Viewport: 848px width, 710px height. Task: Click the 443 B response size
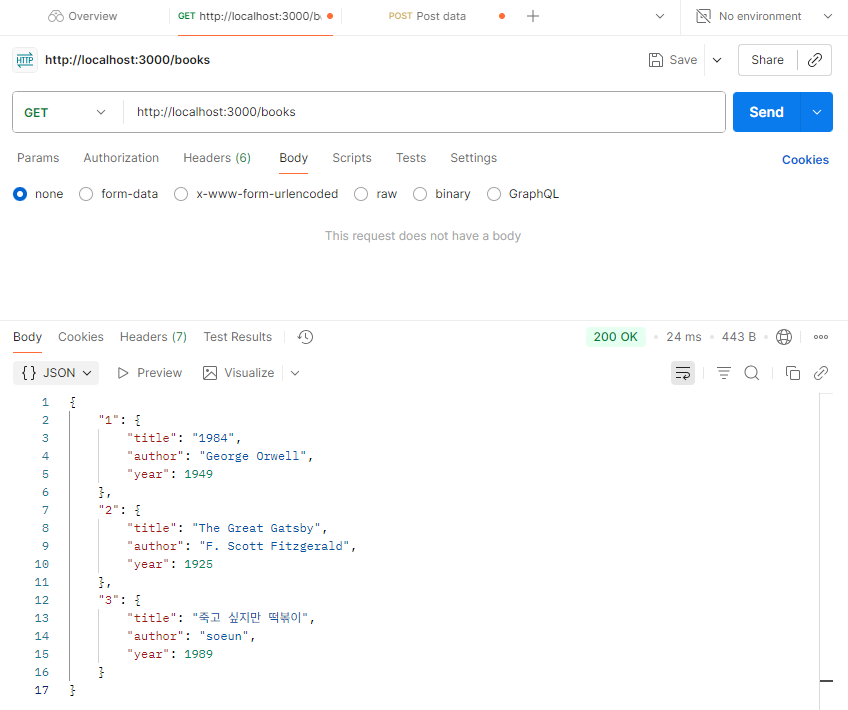pyautogui.click(x=739, y=337)
